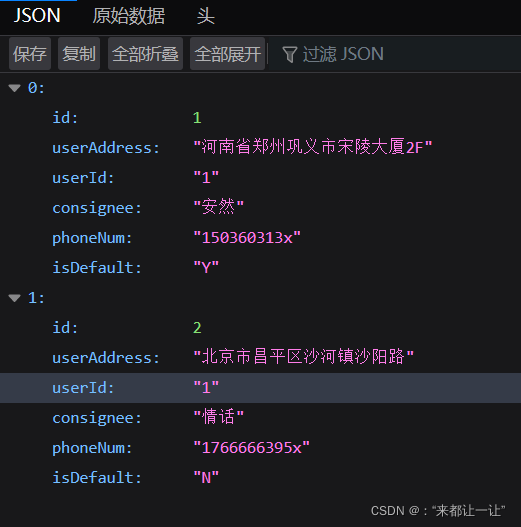Click the userAddress key in item 0

coord(106,148)
